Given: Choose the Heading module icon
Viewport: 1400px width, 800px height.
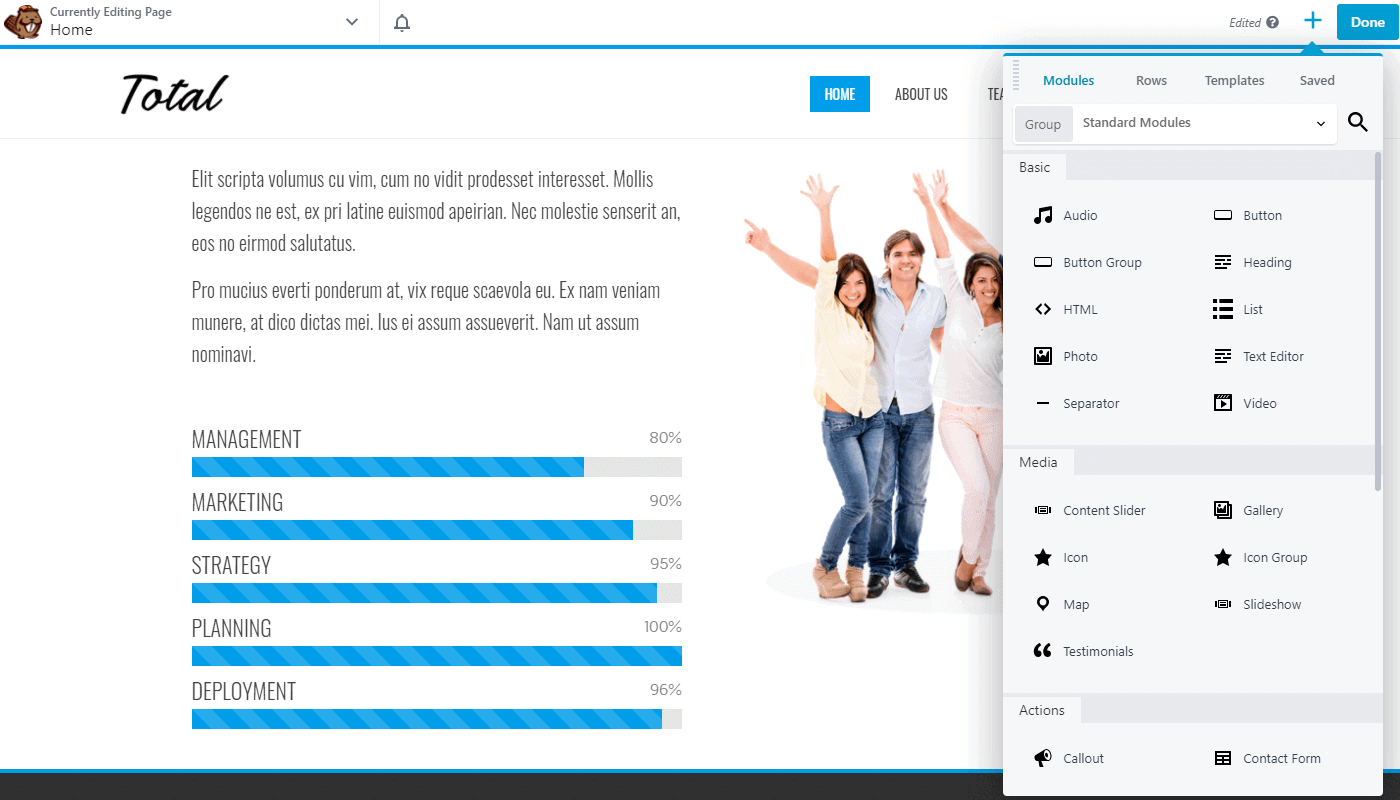Looking at the screenshot, I should click(x=1223, y=262).
